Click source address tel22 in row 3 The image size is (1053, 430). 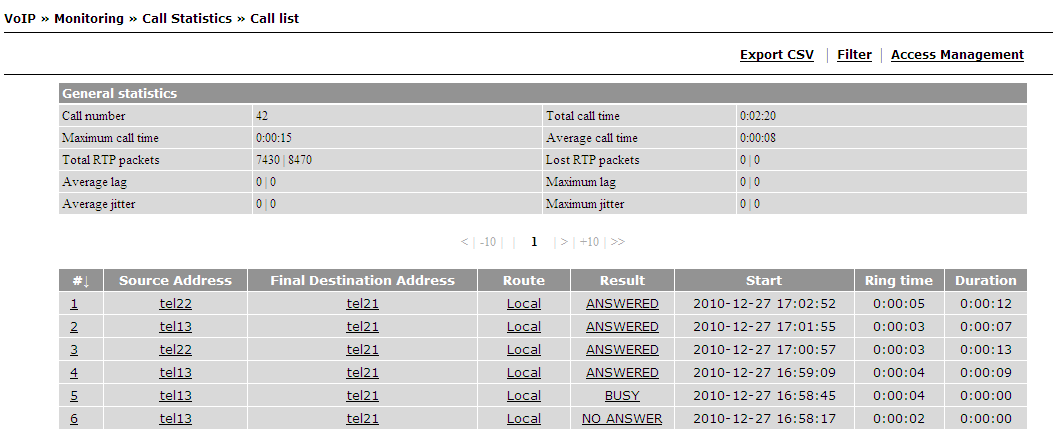(175, 350)
